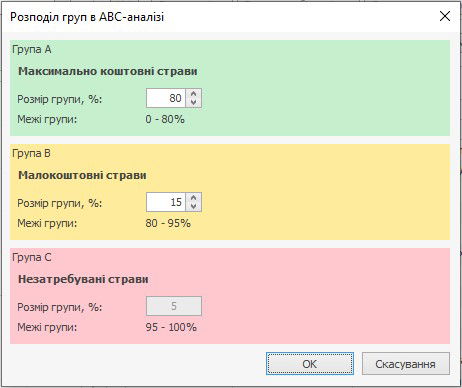Image resolution: width=462 pixels, height=388 pixels.
Task: Click the 0 - 80% group bounds text
Action: tap(165, 119)
